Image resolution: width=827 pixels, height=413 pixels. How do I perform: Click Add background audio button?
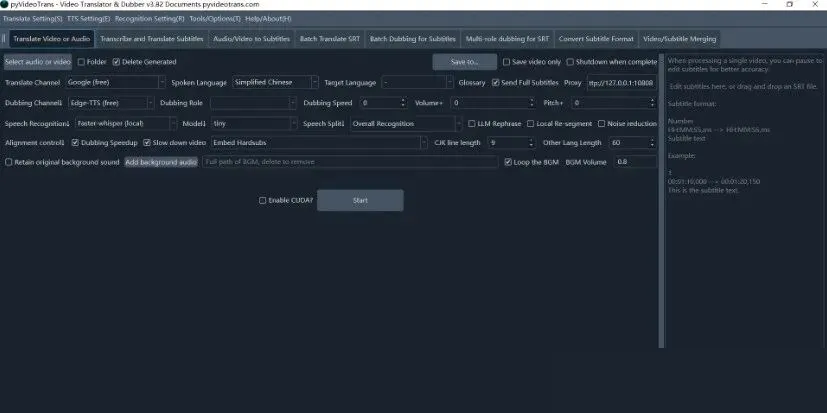point(161,162)
